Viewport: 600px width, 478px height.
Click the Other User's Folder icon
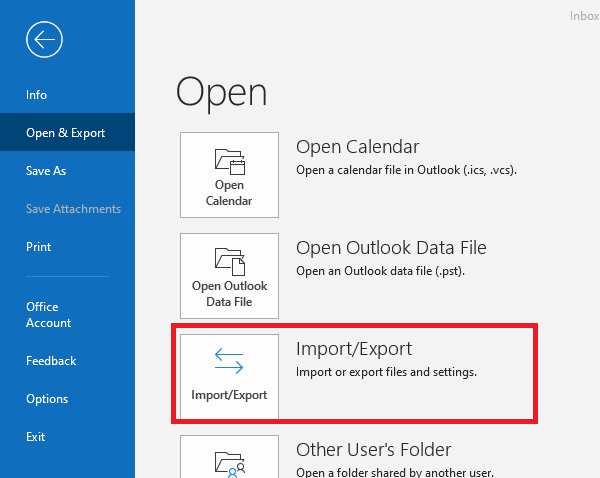click(x=229, y=461)
